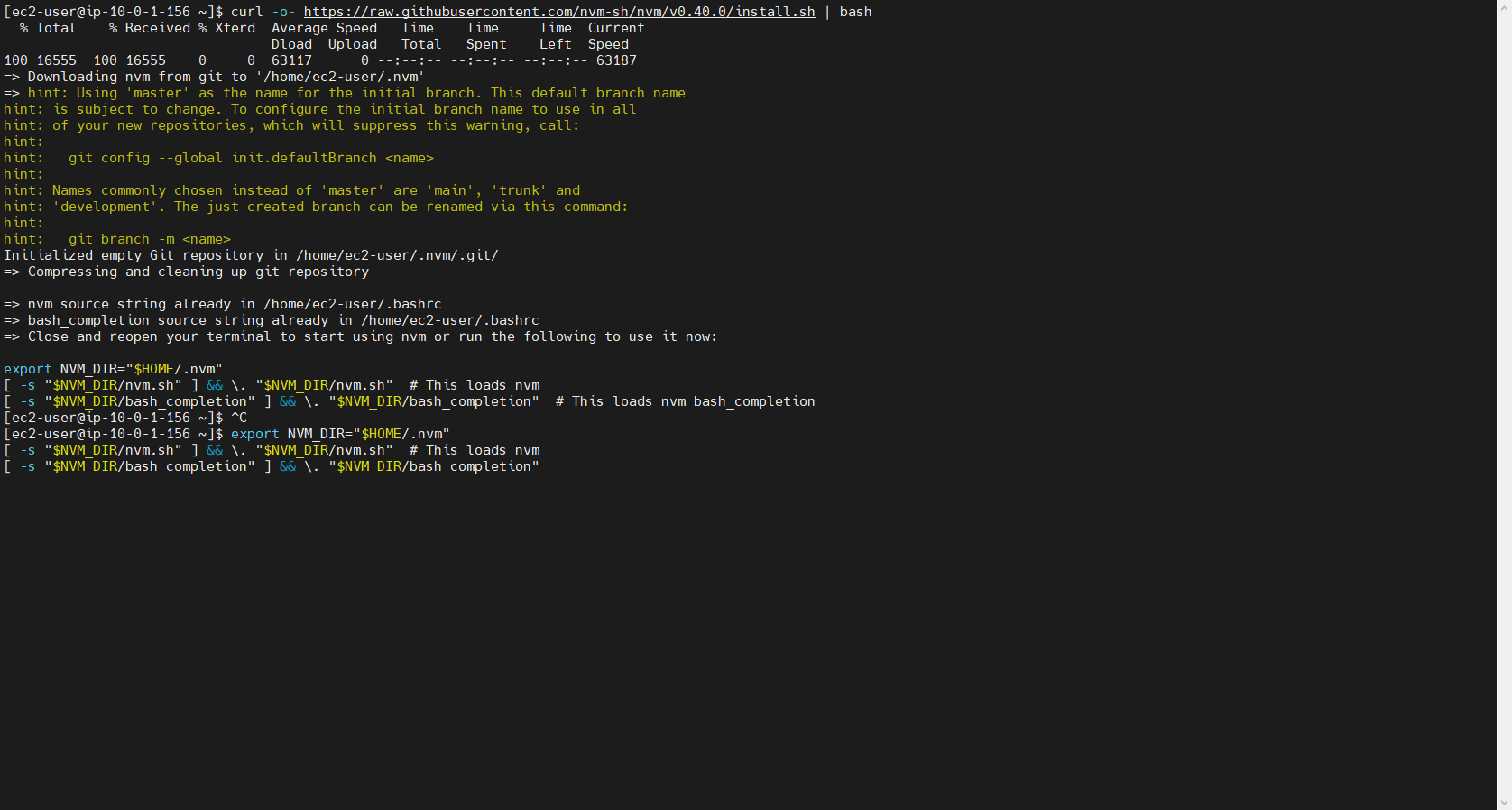Viewport: 1512px width, 810px height.
Task: Click the scrollbar down arrow
Action: [x=1504, y=802]
